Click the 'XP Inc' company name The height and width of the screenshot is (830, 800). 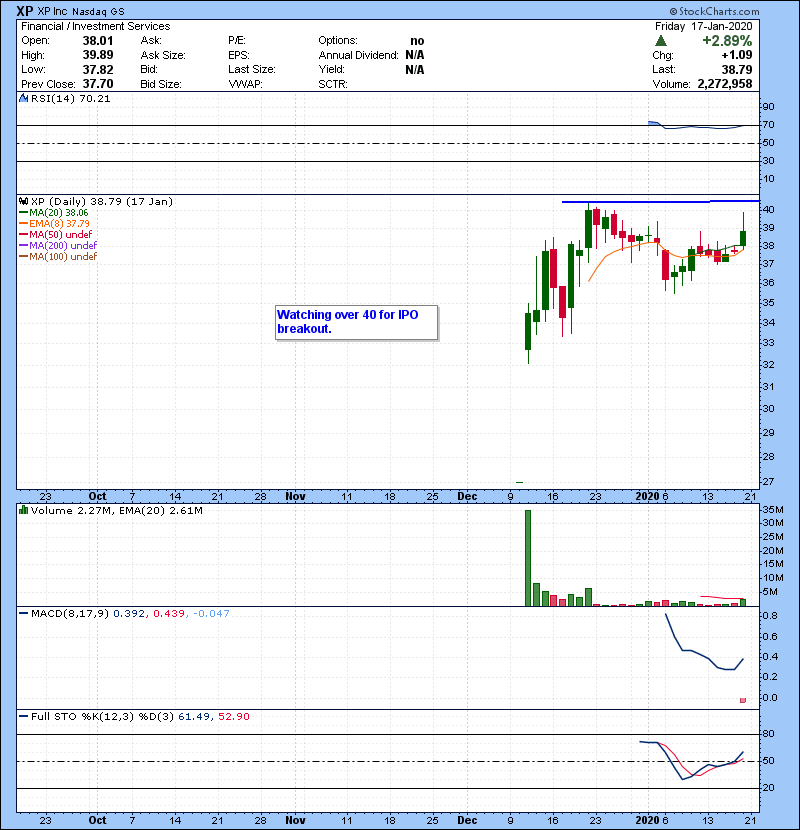click(52, 11)
